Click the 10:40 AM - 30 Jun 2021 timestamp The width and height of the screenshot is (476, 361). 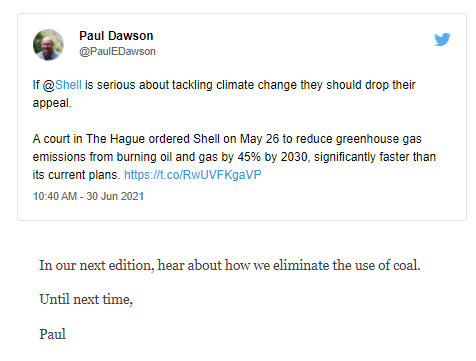pos(88,196)
